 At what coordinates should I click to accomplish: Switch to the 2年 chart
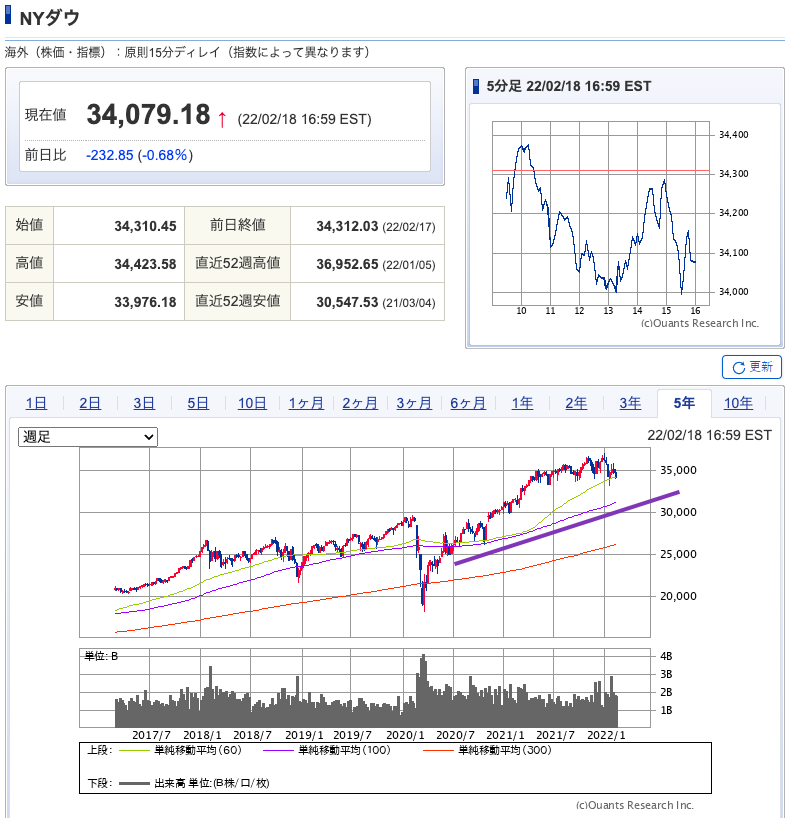576,403
